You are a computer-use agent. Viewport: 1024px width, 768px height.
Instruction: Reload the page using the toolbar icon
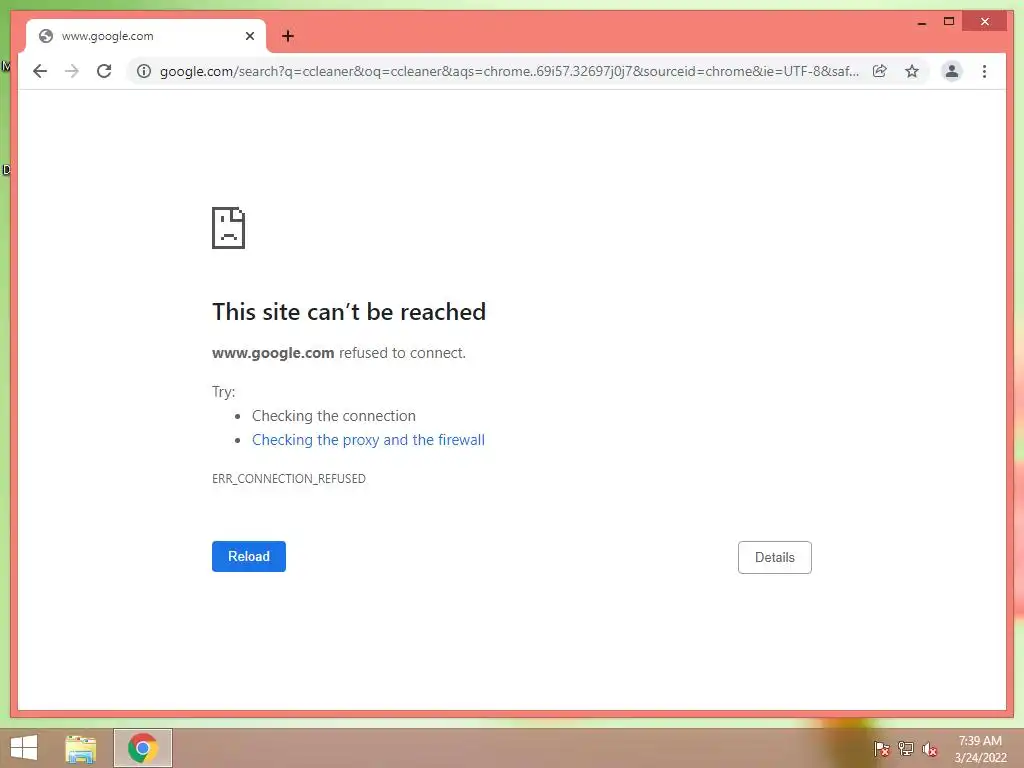[x=104, y=71]
